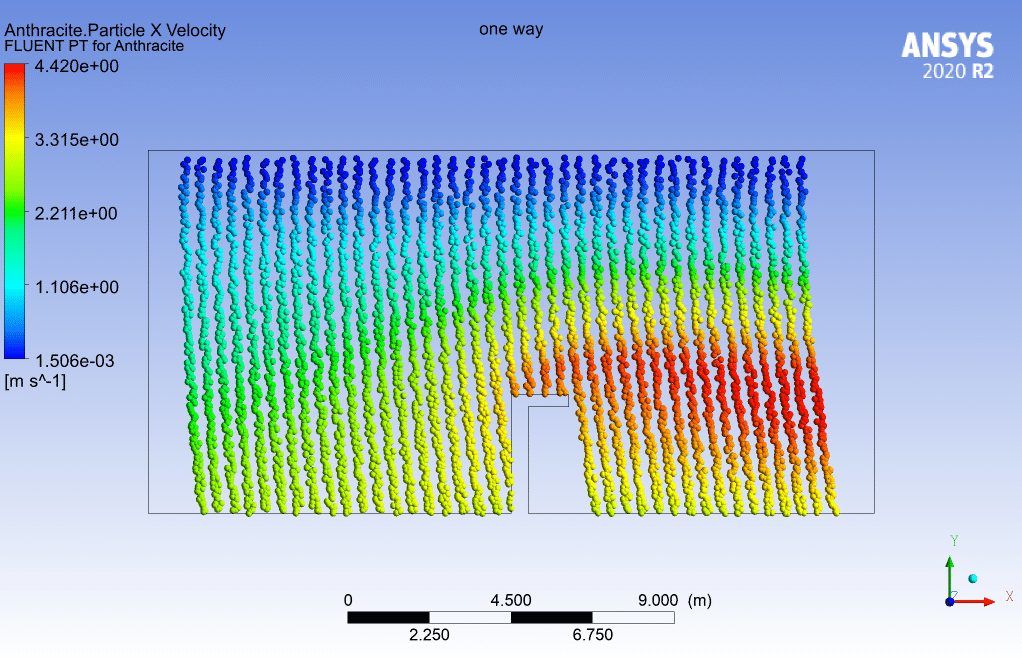Click the green Y axis arrow in triad

pyautogui.click(x=949, y=575)
